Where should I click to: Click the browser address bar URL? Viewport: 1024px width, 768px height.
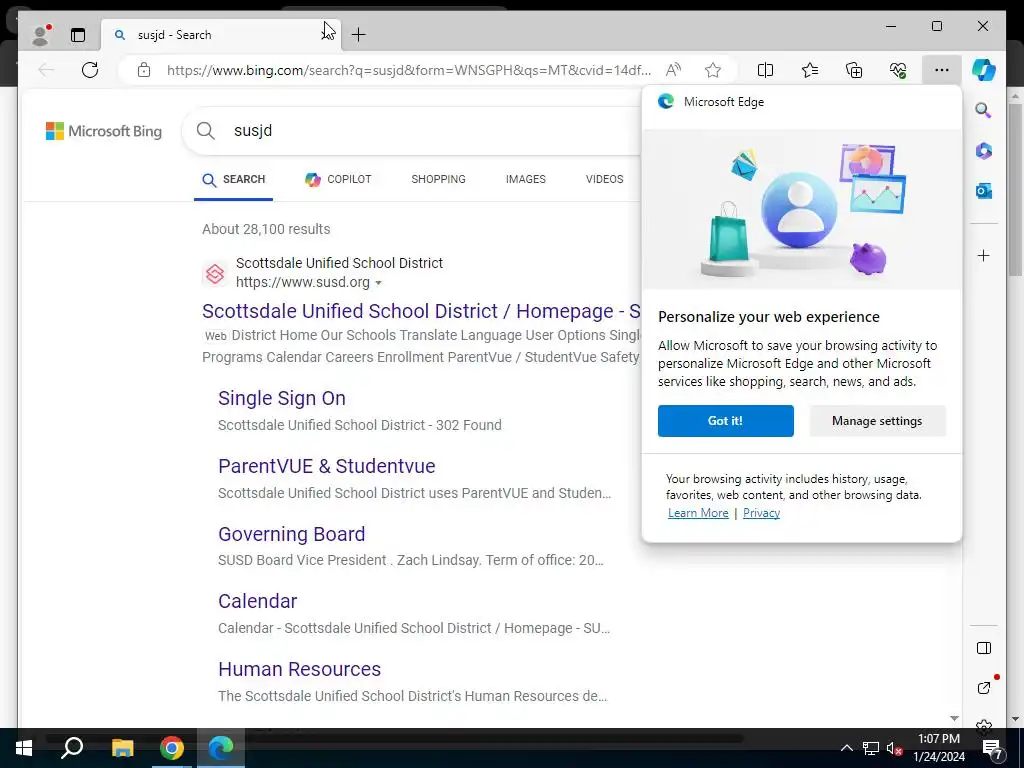coord(409,70)
